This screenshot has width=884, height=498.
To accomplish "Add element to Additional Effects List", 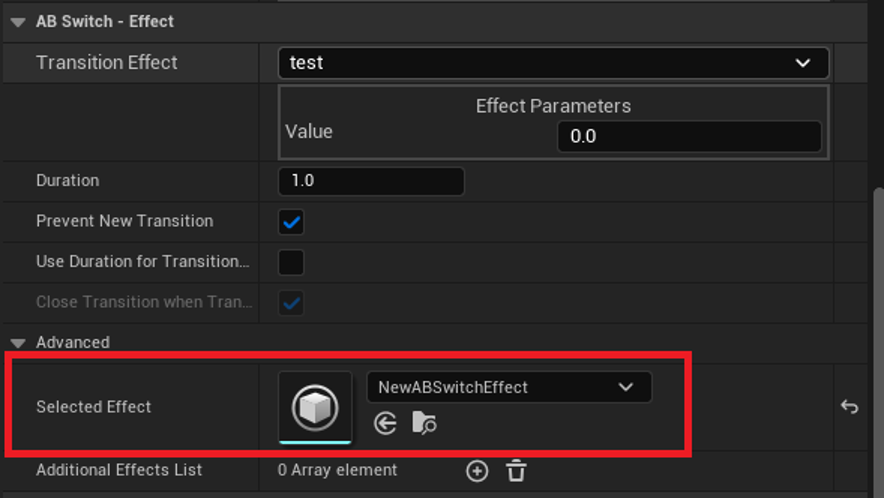I will (477, 470).
